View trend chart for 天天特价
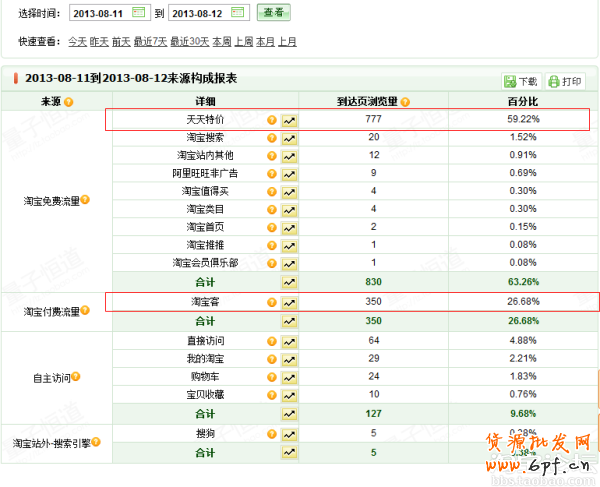Viewport: 600px width, 487px height. click(x=289, y=121)
